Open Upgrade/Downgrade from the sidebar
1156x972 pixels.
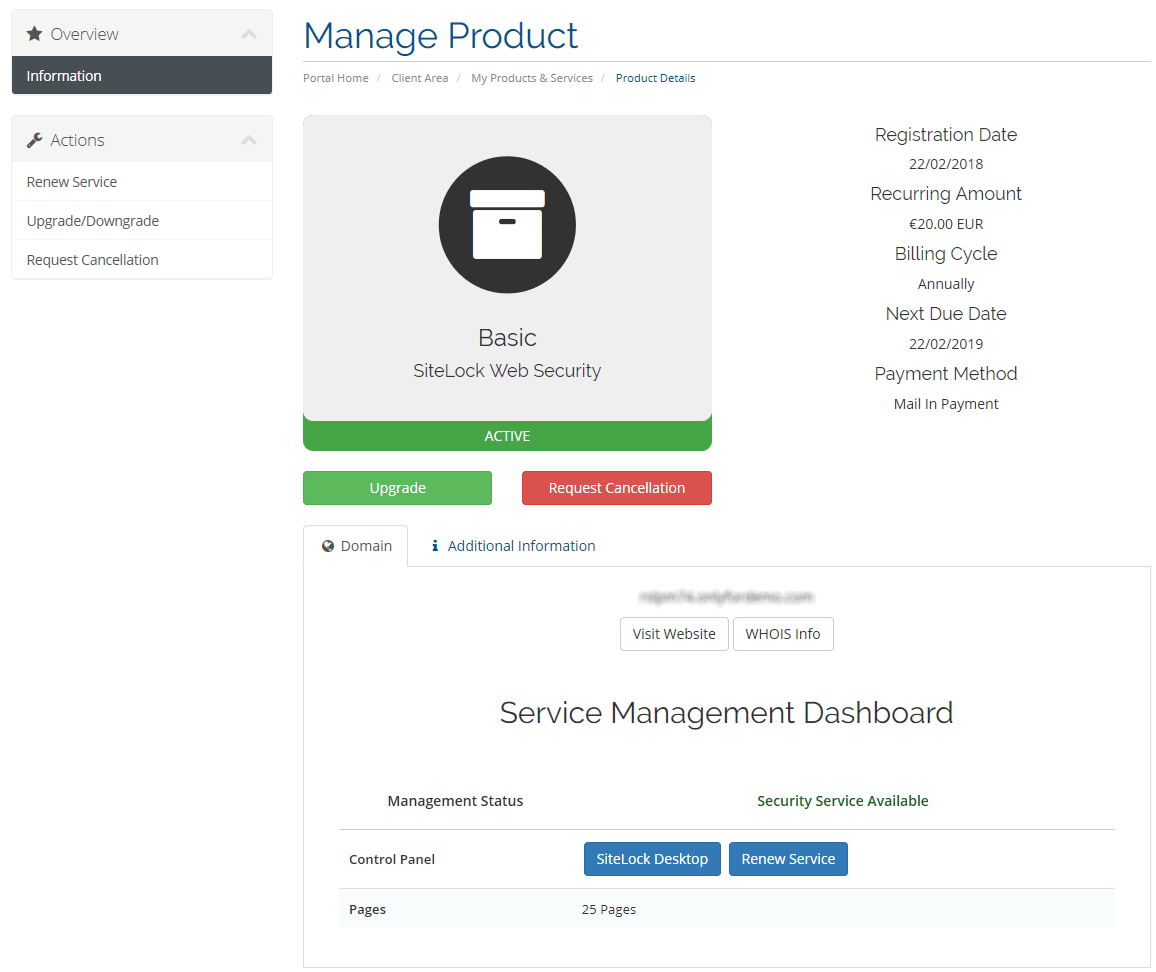[x=142, y=221]
